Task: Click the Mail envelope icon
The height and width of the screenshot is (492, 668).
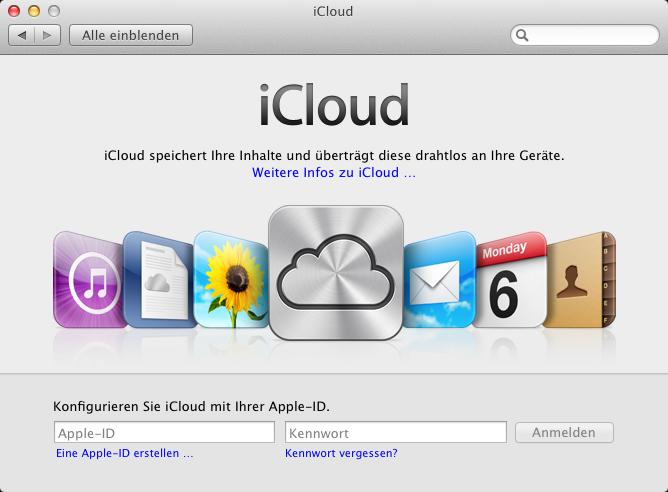Action: (x=439, y=280)
